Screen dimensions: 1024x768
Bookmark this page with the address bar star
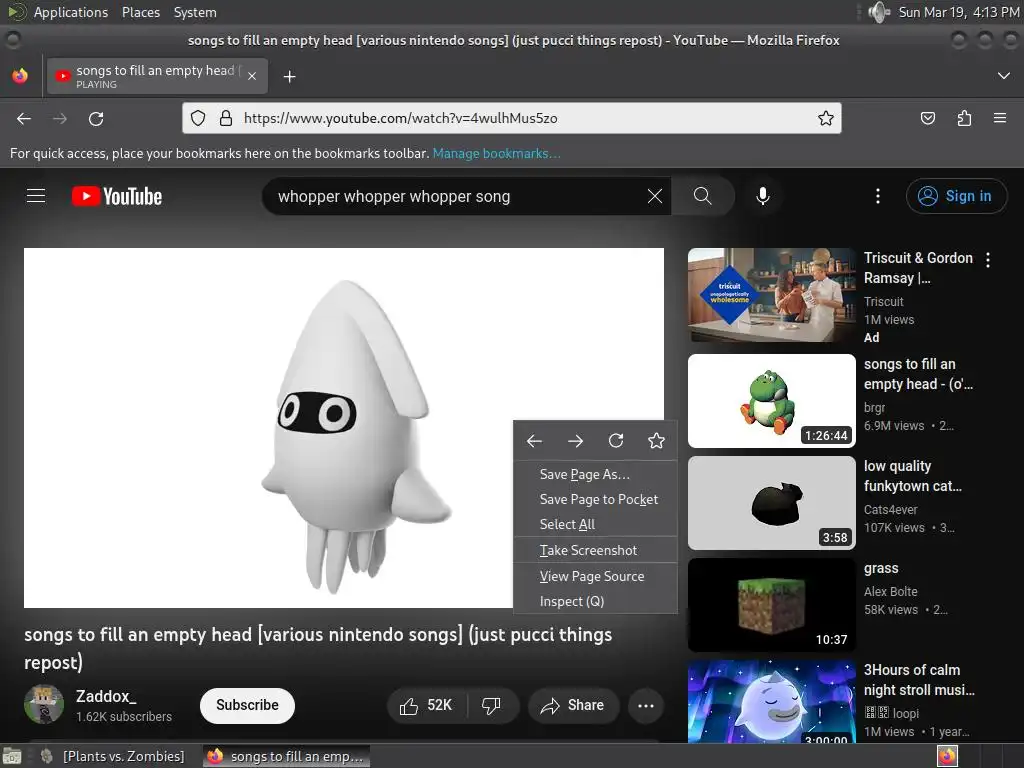[x=825, y=118]
